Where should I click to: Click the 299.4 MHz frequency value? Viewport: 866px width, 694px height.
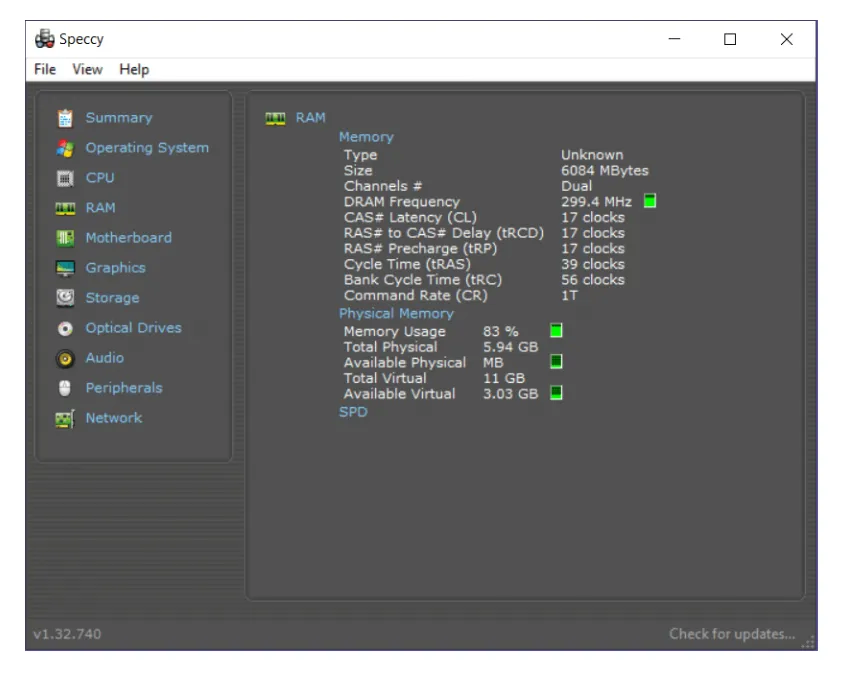596,202
